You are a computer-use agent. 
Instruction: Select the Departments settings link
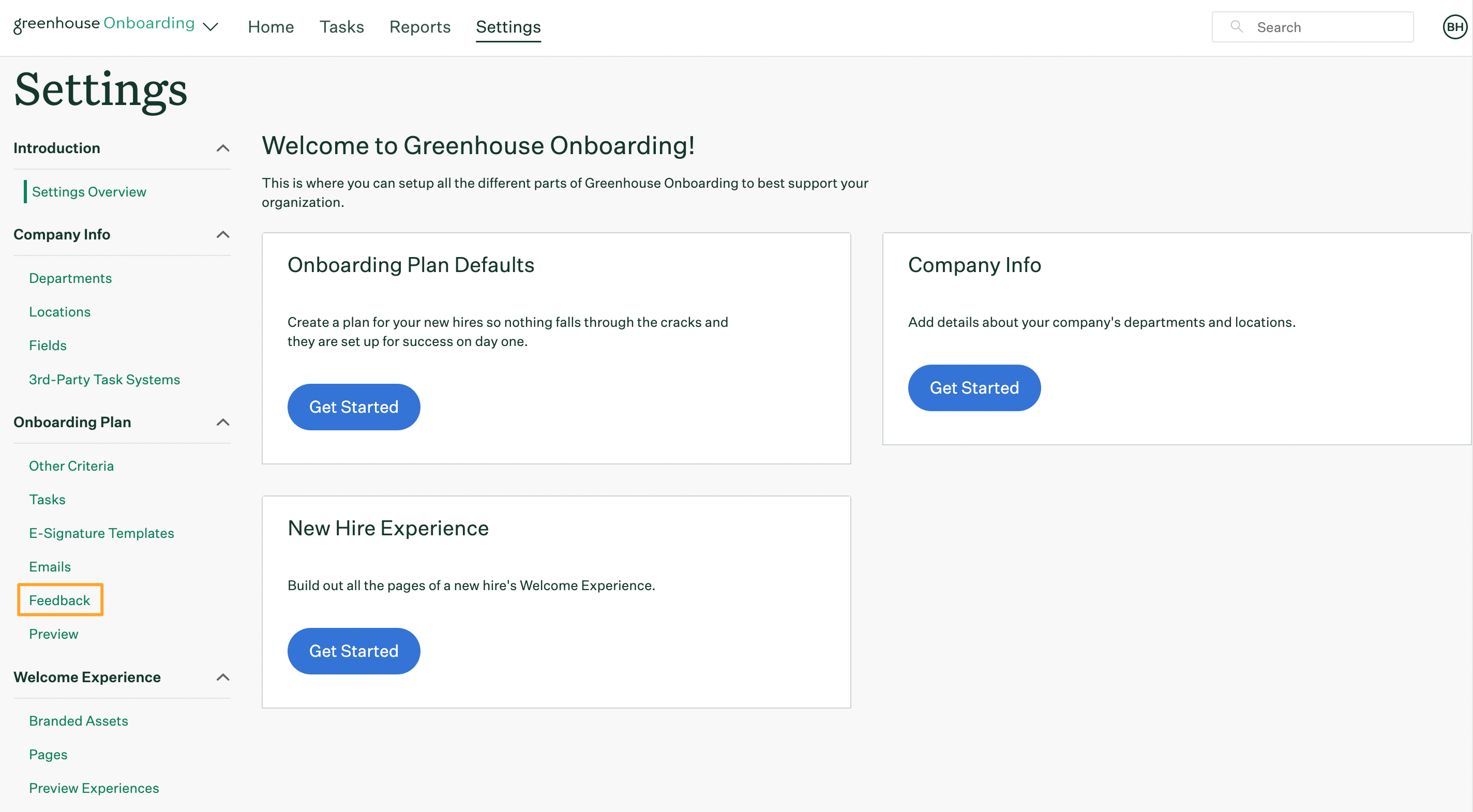point(70,277)
